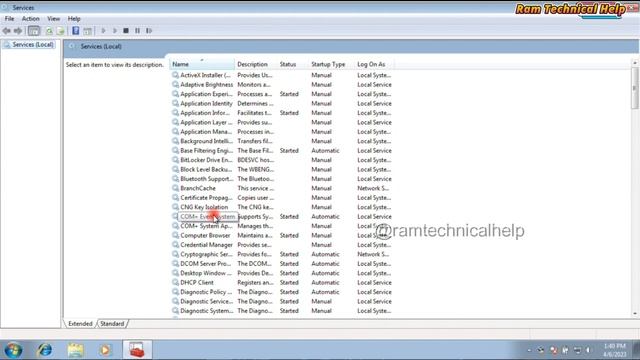Select the Base Filtering Engine service icon
640x360 pixels.
pyautogui.click(x=175, y=151)
